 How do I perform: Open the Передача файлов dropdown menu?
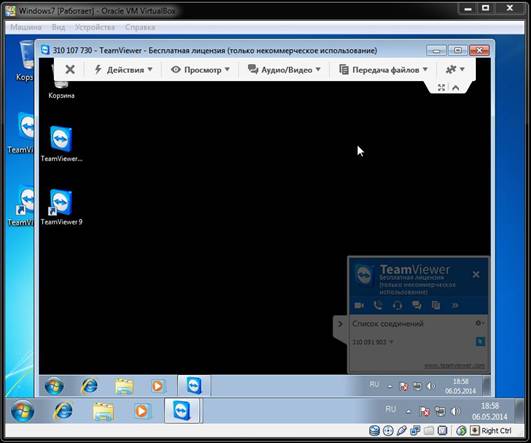point(383,70)
